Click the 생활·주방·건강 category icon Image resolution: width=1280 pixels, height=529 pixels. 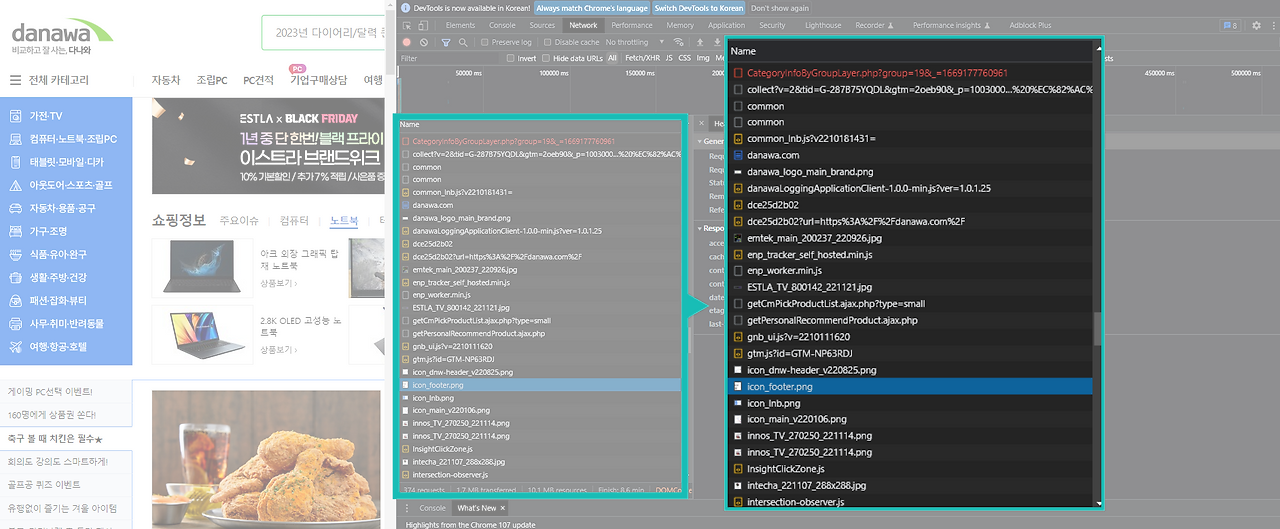pos(17,277)
